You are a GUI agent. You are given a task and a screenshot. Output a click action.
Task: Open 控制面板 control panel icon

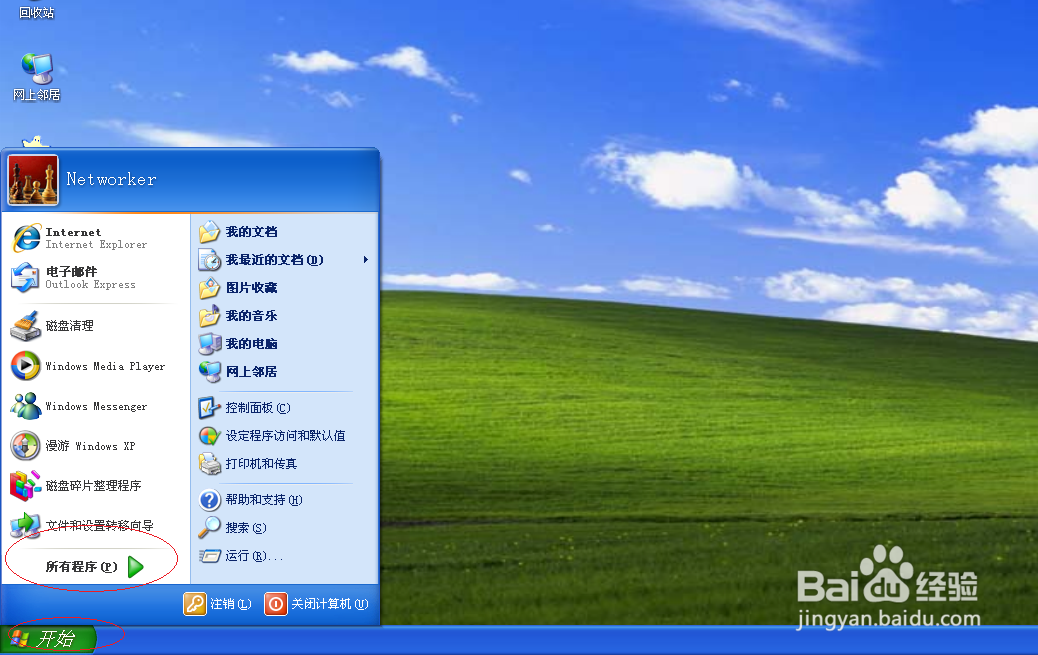[209, 407]
